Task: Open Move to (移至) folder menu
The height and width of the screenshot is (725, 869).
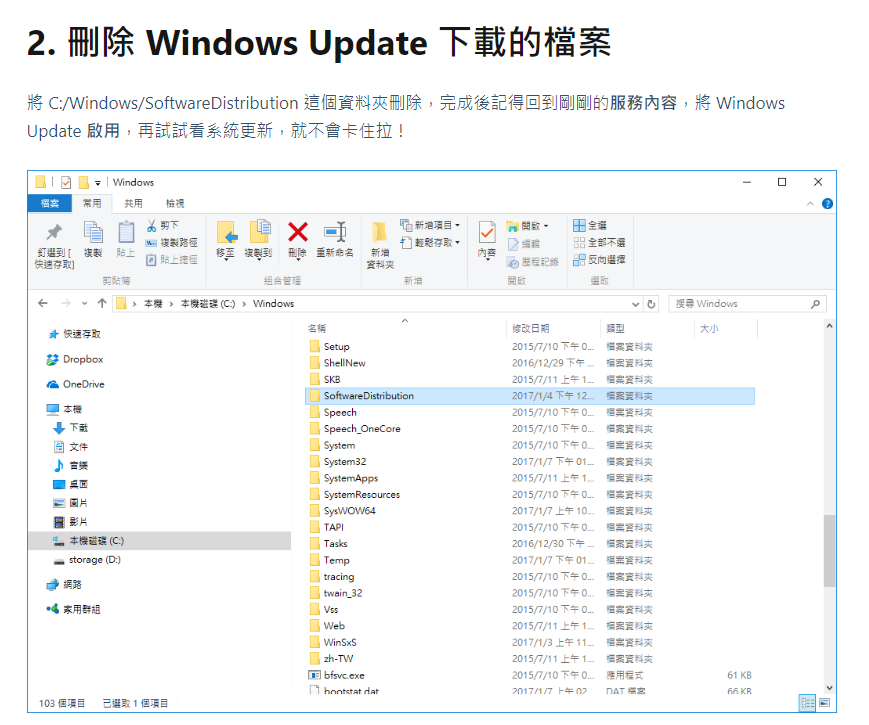Action: pyautogui.click(x=226, y=239)
